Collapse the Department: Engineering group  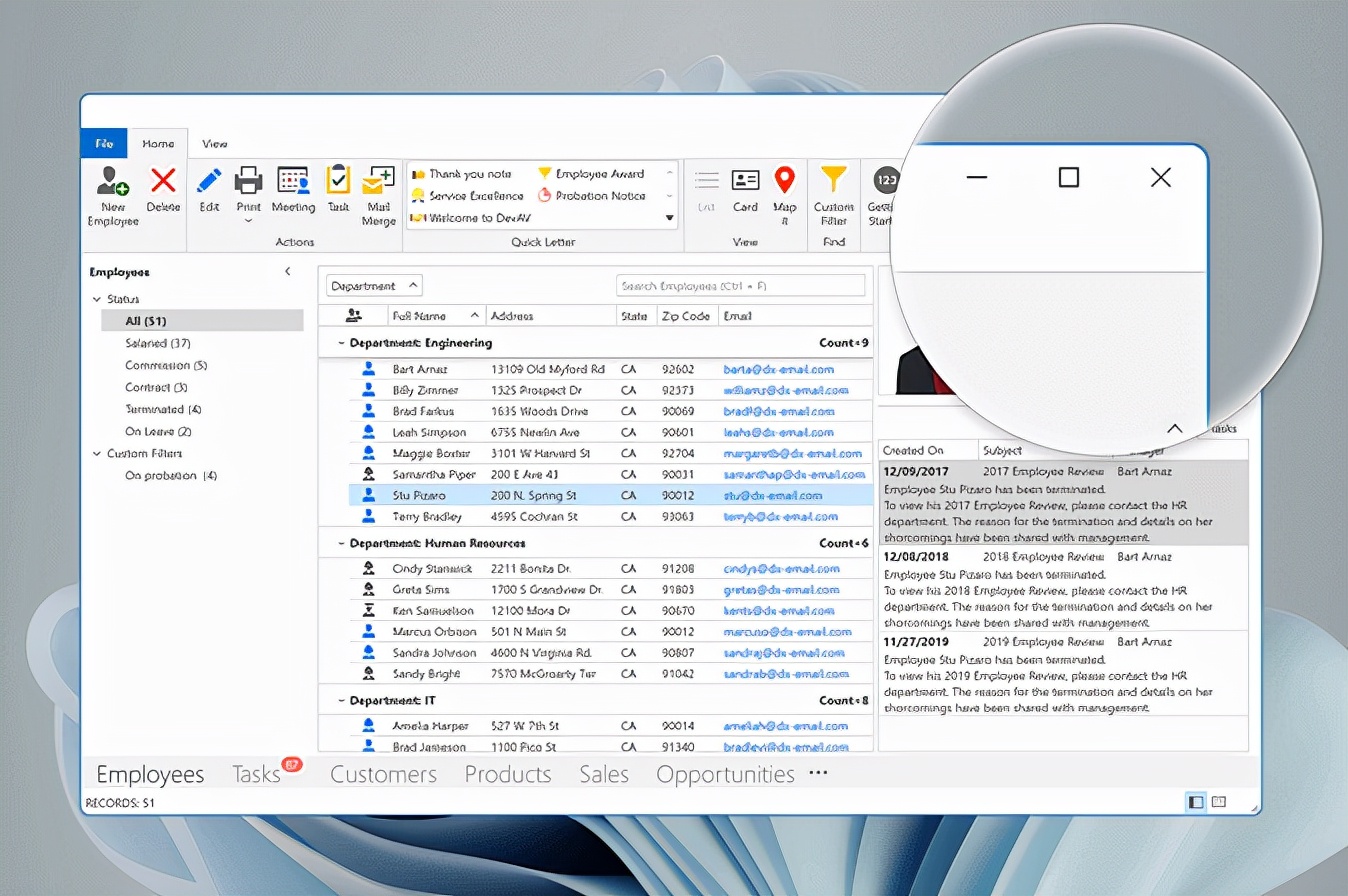pos(341,342)
